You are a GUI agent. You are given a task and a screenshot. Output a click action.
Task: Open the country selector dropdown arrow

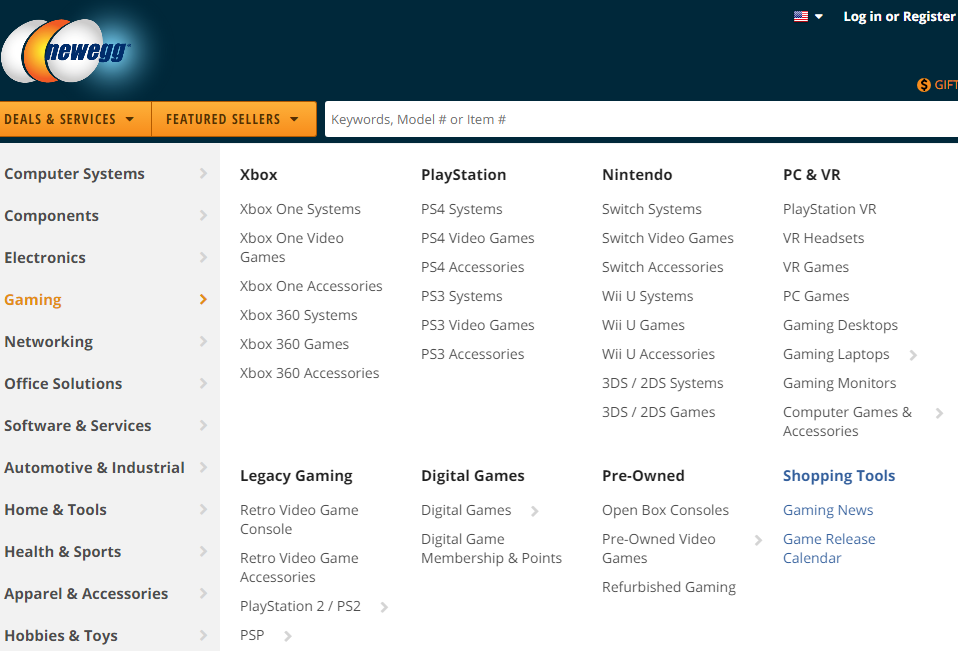(819, 16)
